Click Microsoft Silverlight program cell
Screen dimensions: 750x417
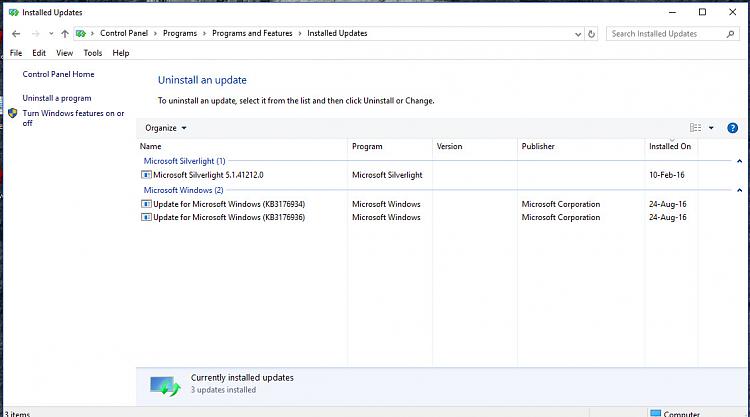(x=387, y=175)
